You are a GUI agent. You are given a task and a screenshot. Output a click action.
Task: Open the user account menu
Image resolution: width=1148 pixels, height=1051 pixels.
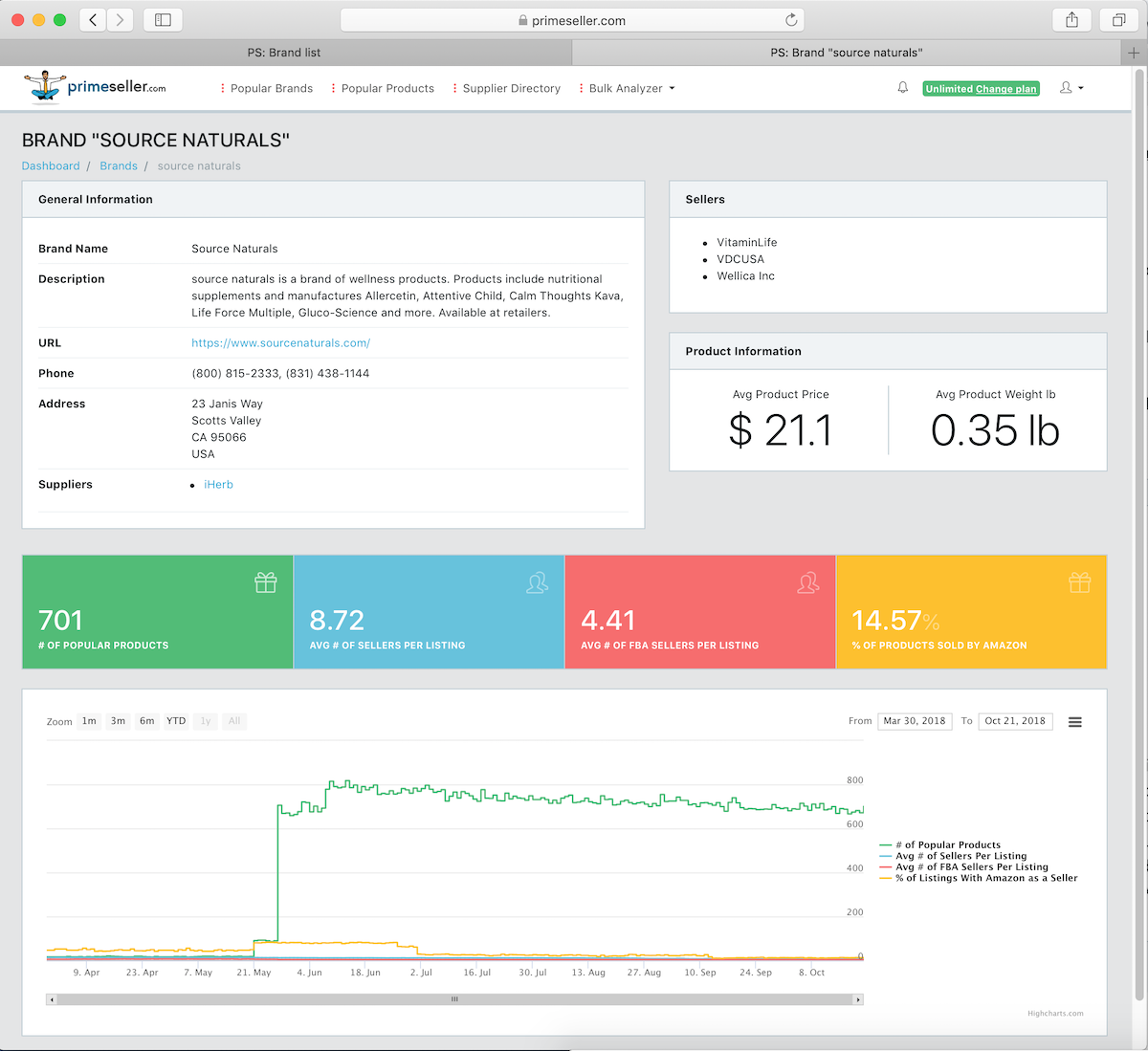tap(1071, 88)
